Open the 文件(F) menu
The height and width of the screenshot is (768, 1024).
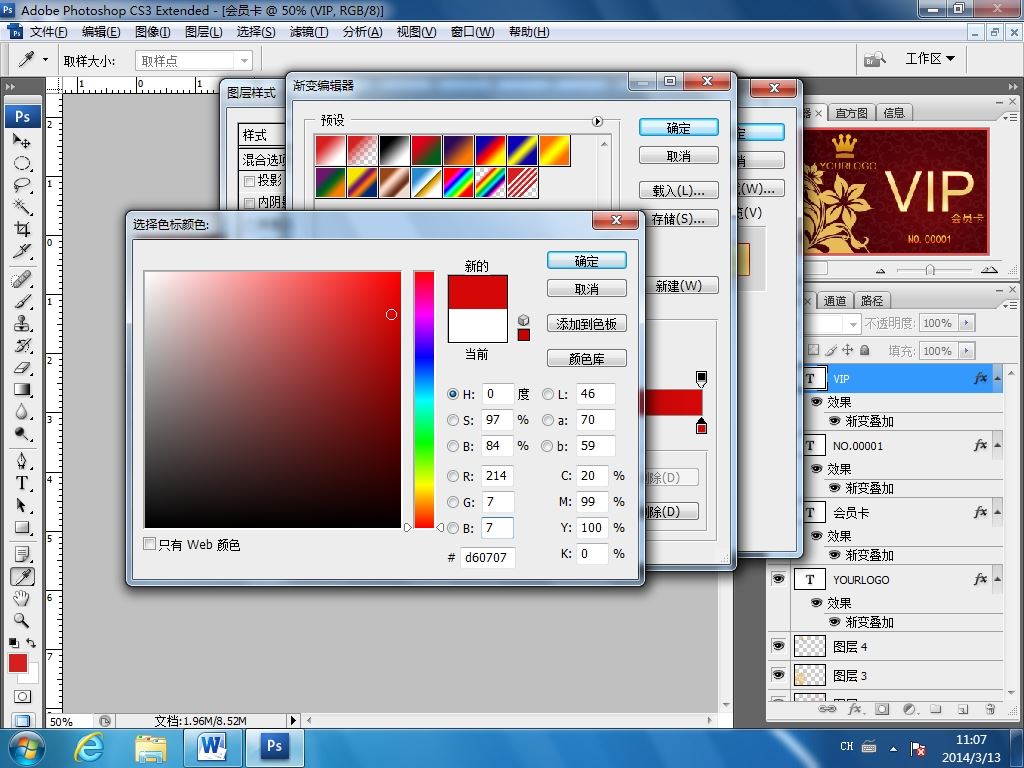click(48, 32)
